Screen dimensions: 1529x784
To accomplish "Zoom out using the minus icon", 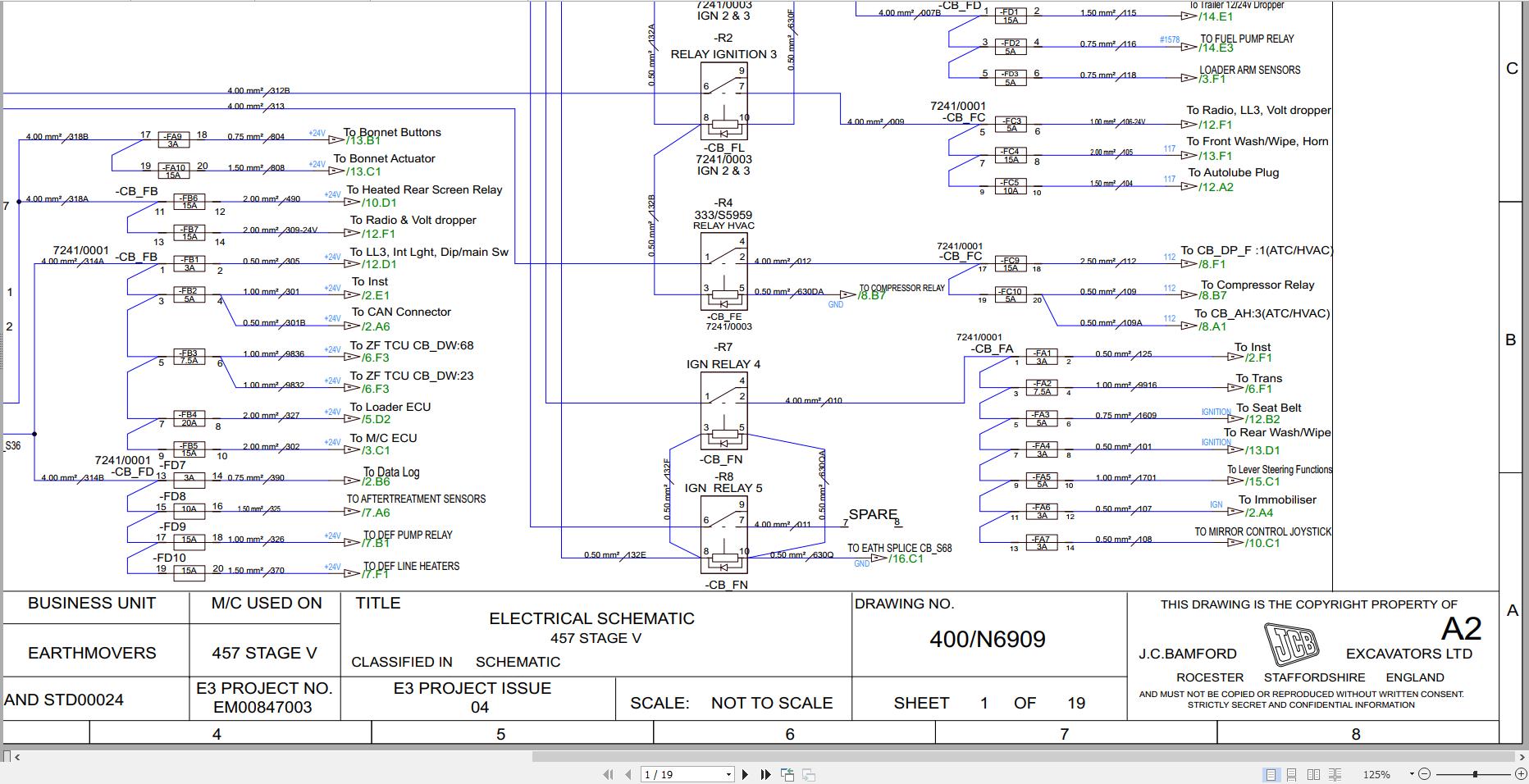I will (x=1425, y=774).
